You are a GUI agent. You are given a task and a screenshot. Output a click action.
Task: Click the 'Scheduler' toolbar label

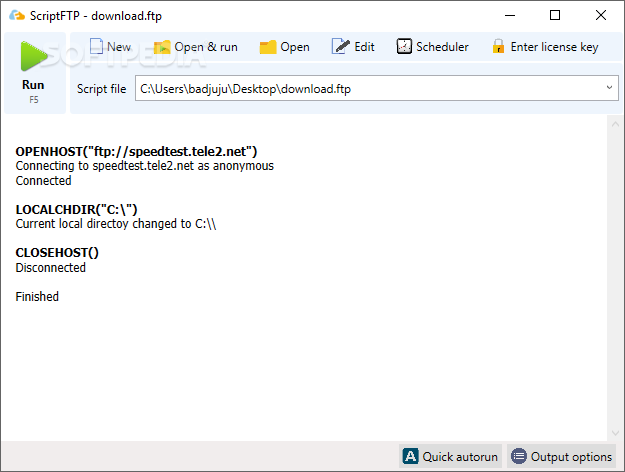click(x=442, y=47)
